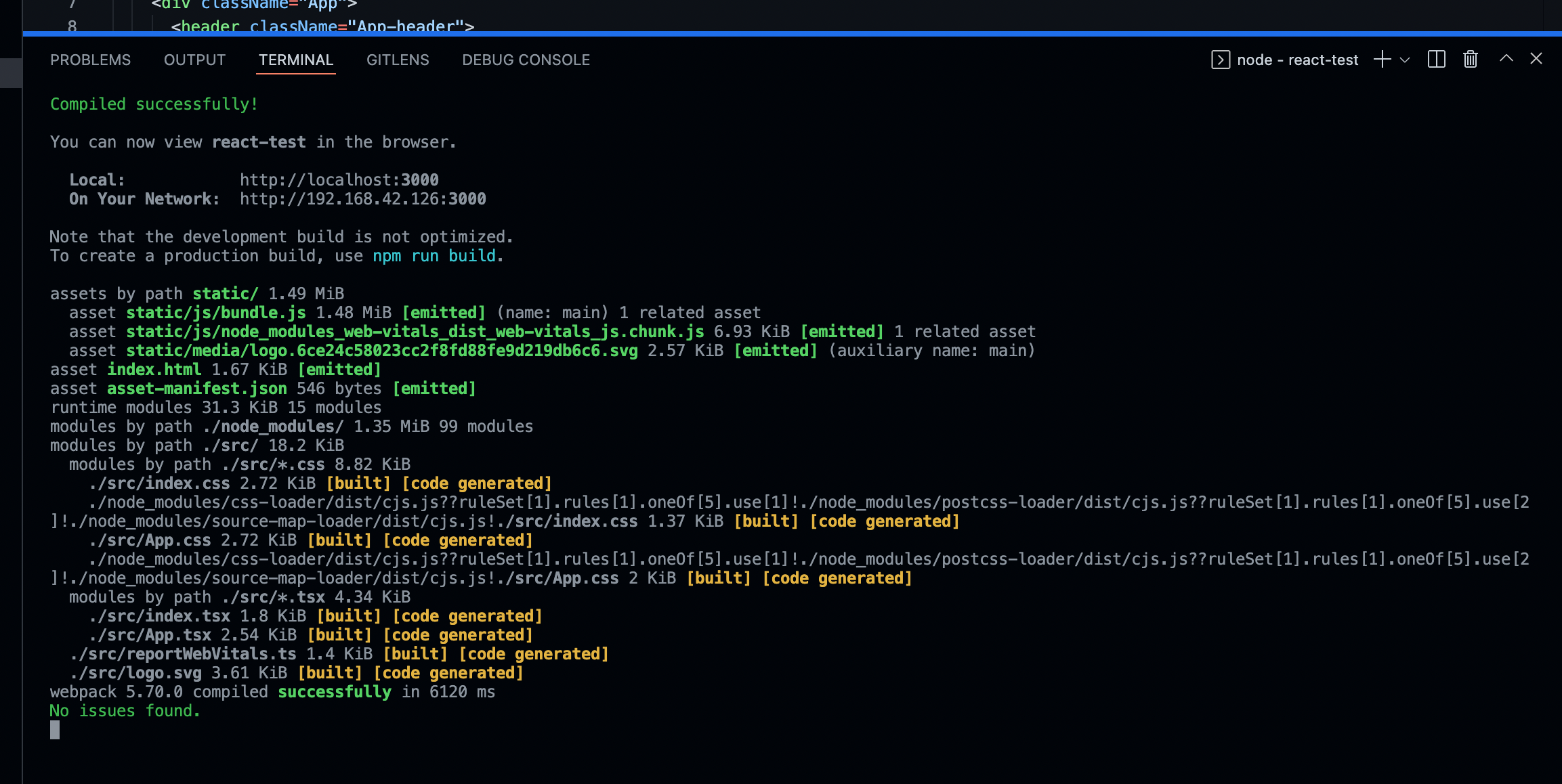
Task: Select the node - react-test terminal label
Action: (1297, 60)
